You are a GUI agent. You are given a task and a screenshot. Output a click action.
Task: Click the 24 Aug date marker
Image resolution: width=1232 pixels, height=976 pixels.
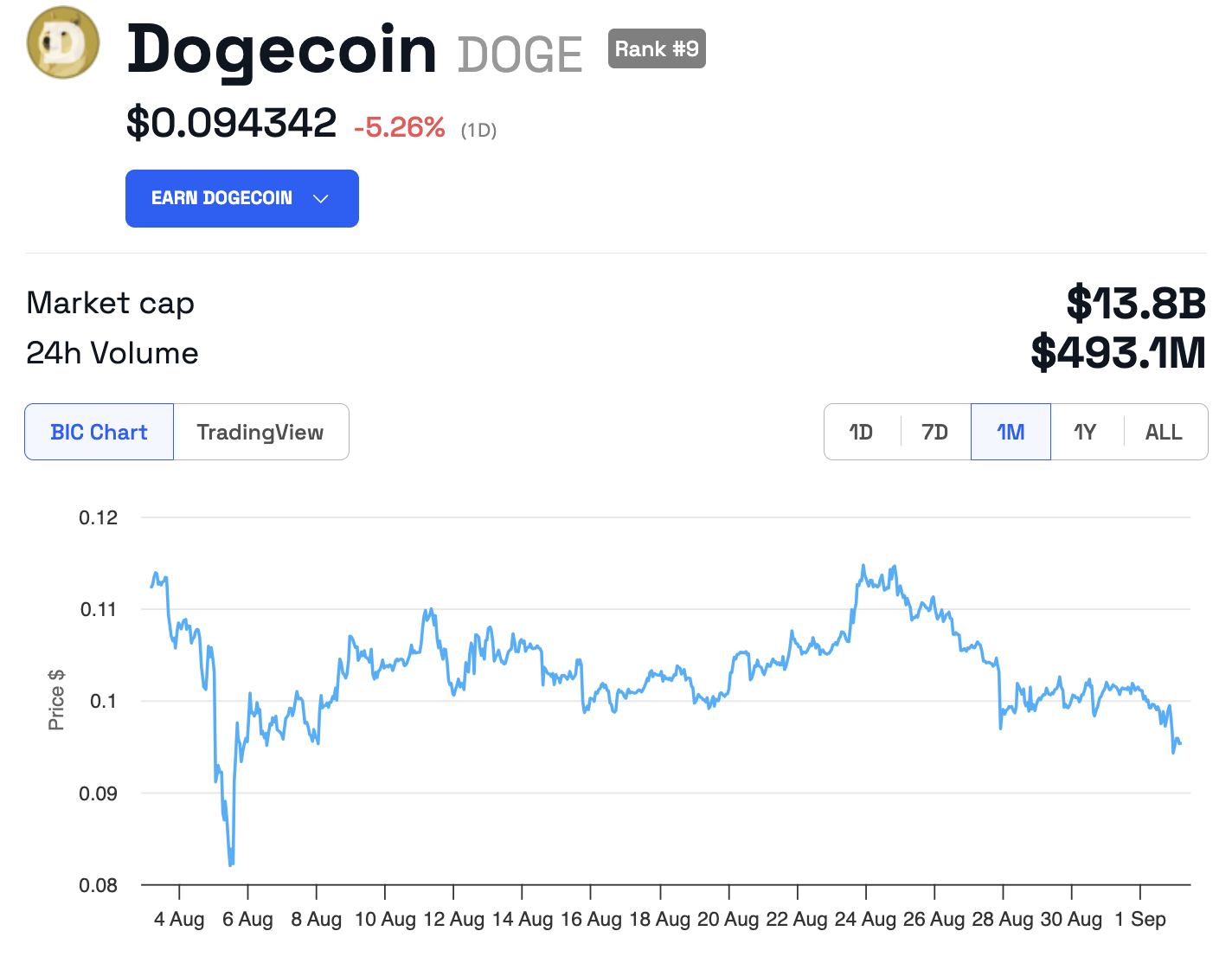[x=865, y=919]
